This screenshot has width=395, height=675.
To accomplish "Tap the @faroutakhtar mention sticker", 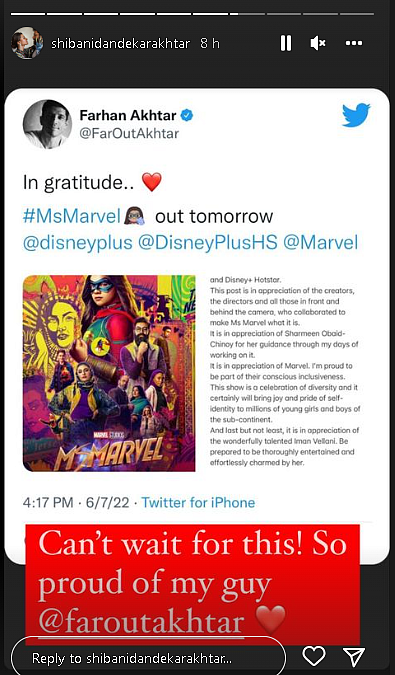I will (141, 622).
